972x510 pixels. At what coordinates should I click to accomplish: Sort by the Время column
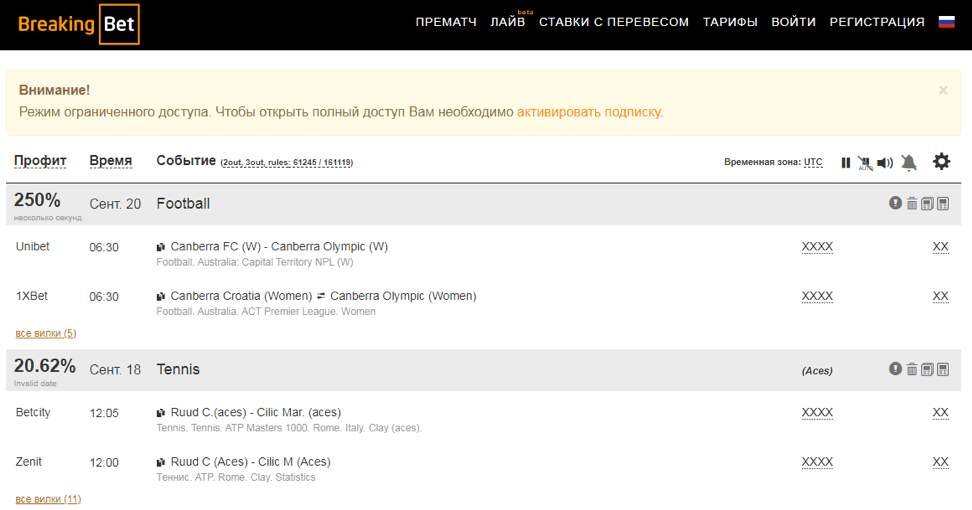pos(110,161)
